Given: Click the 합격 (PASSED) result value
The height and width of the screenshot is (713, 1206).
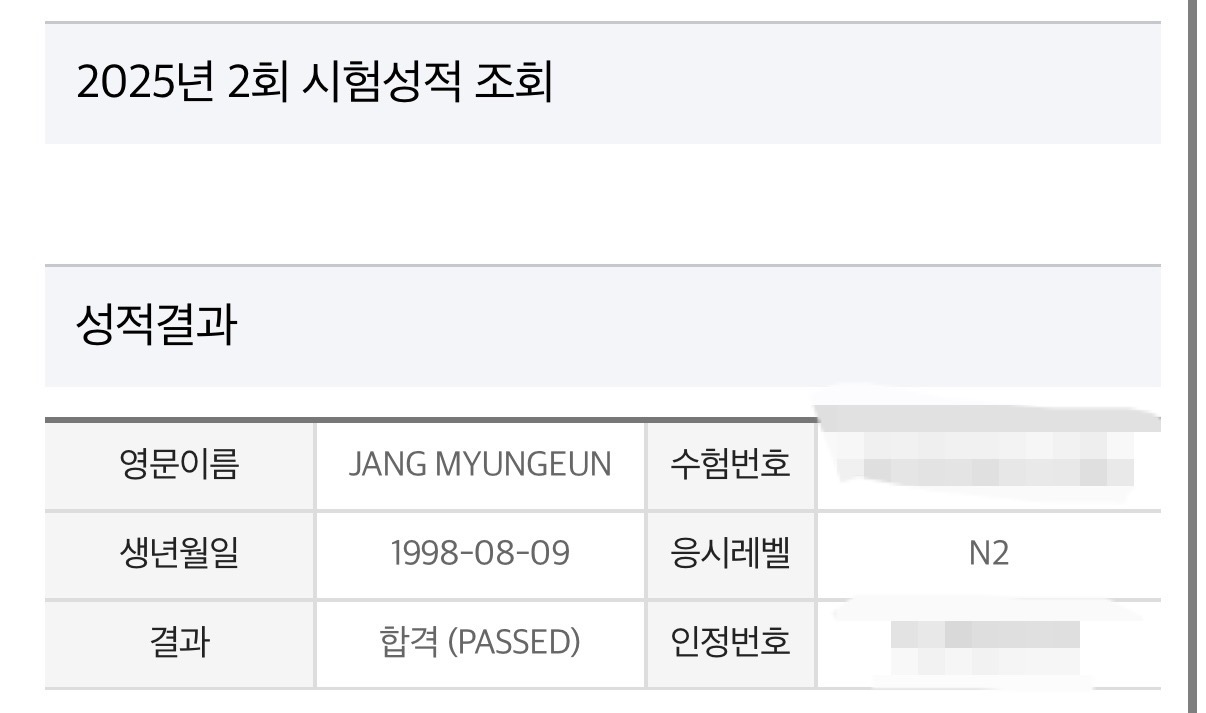Looking at the screenshot, I should pos(480,643).
